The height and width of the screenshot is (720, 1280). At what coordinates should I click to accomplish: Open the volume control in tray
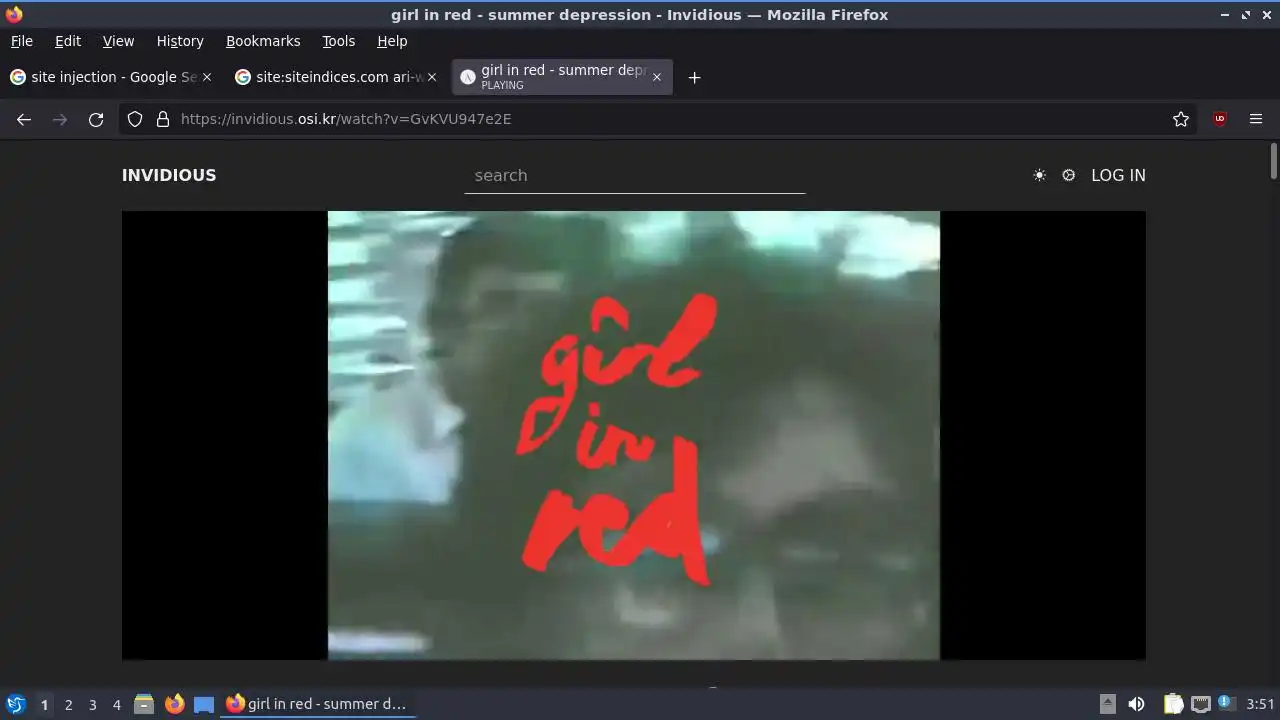(1136, 704)
